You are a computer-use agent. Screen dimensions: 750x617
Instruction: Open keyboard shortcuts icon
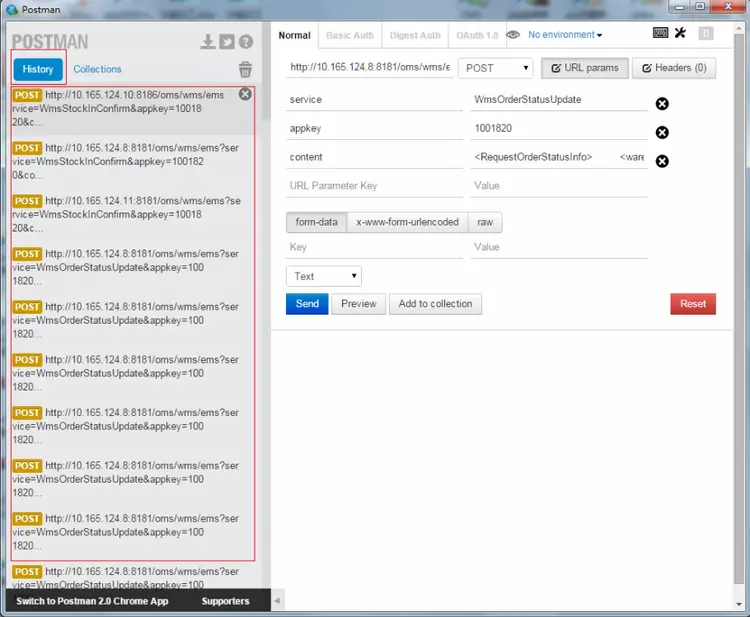pos(661,33)
